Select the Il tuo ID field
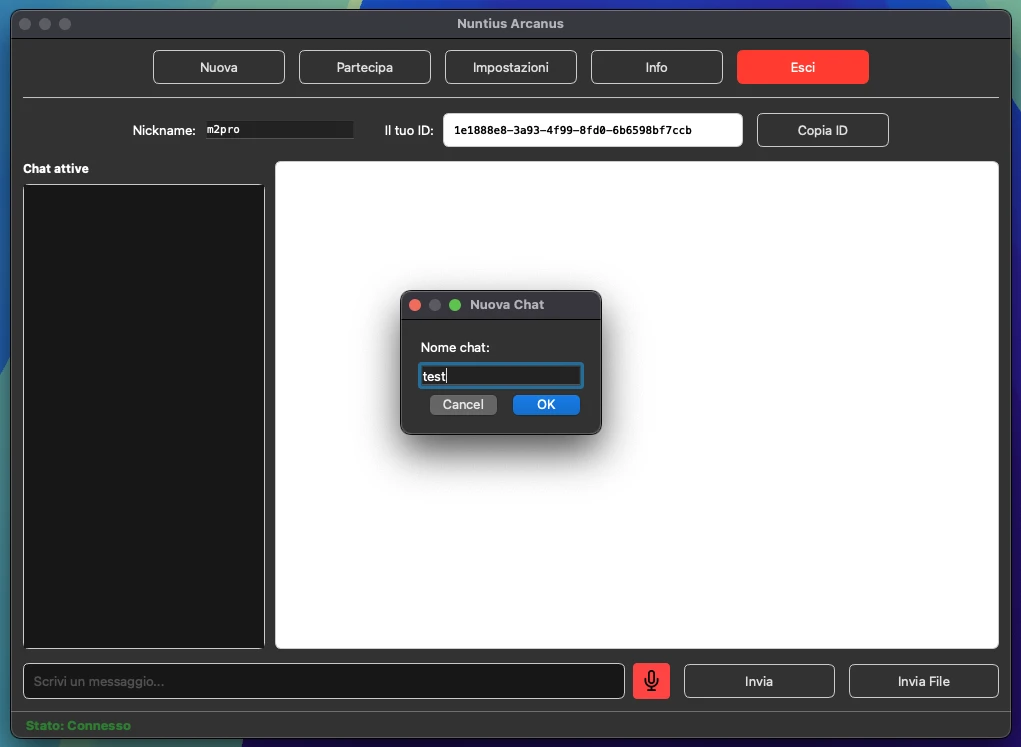The image size is (1021, 747). pos(593,130)
